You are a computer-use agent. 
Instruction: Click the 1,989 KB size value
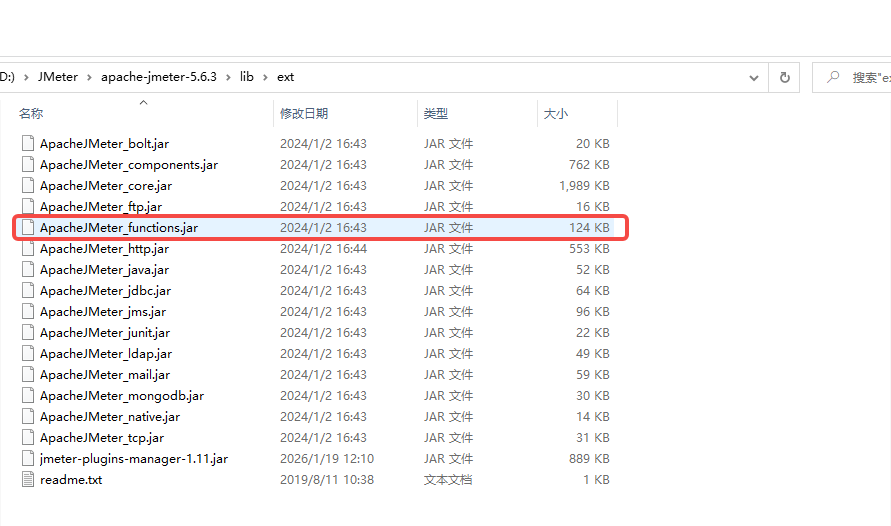[x=584, y=186]
